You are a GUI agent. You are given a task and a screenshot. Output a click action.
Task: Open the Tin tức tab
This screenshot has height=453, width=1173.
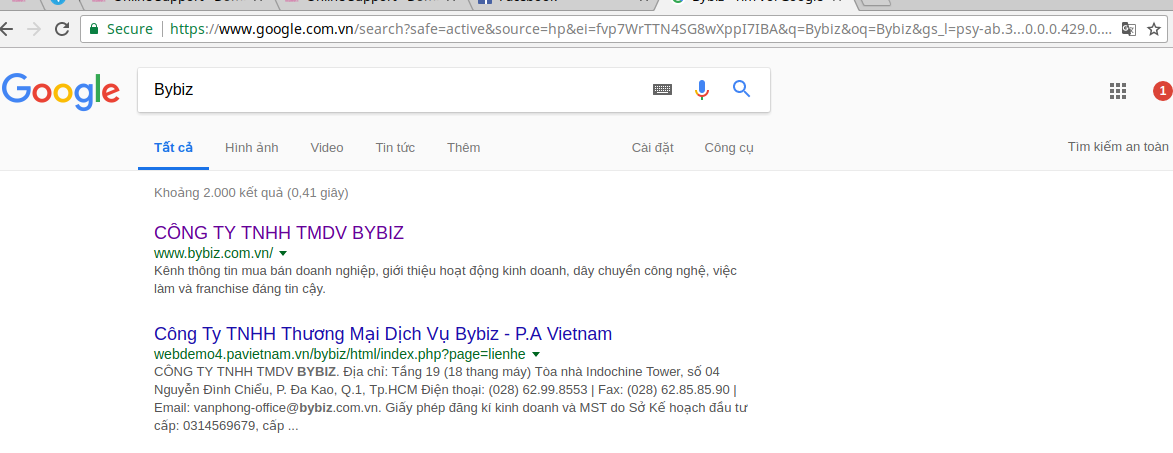(395, 147)
